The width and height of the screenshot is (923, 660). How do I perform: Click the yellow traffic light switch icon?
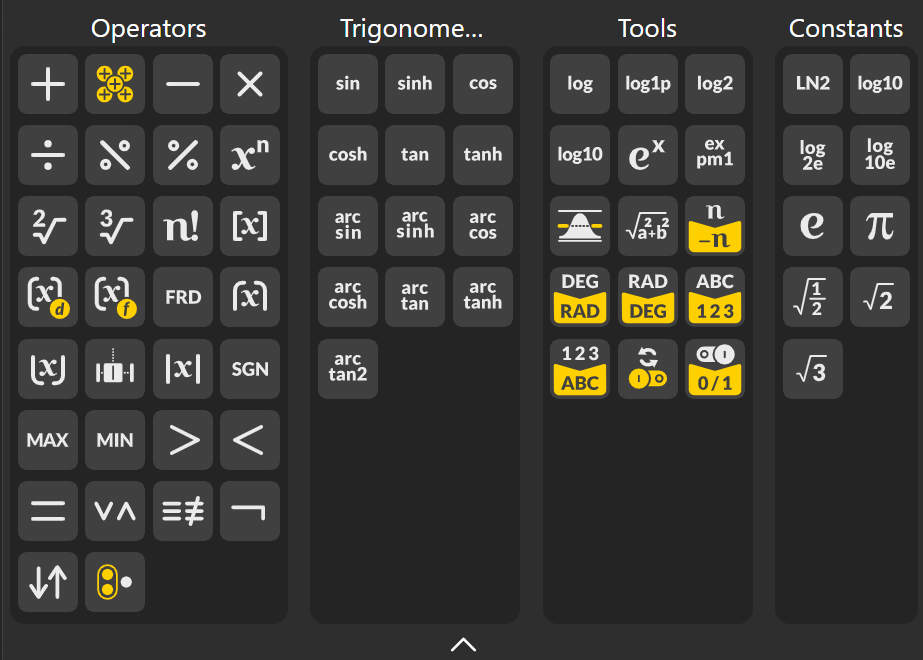coord(115,582)
